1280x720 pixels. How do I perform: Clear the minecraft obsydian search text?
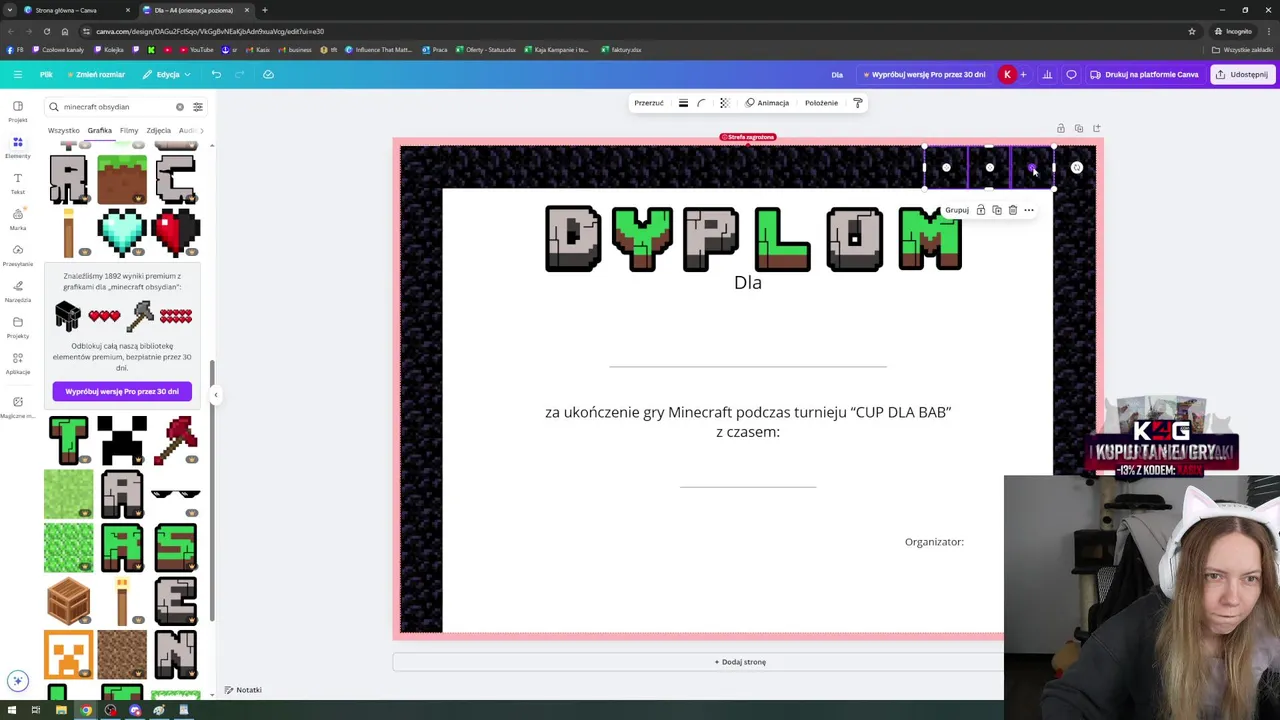(x=180, y=107)
